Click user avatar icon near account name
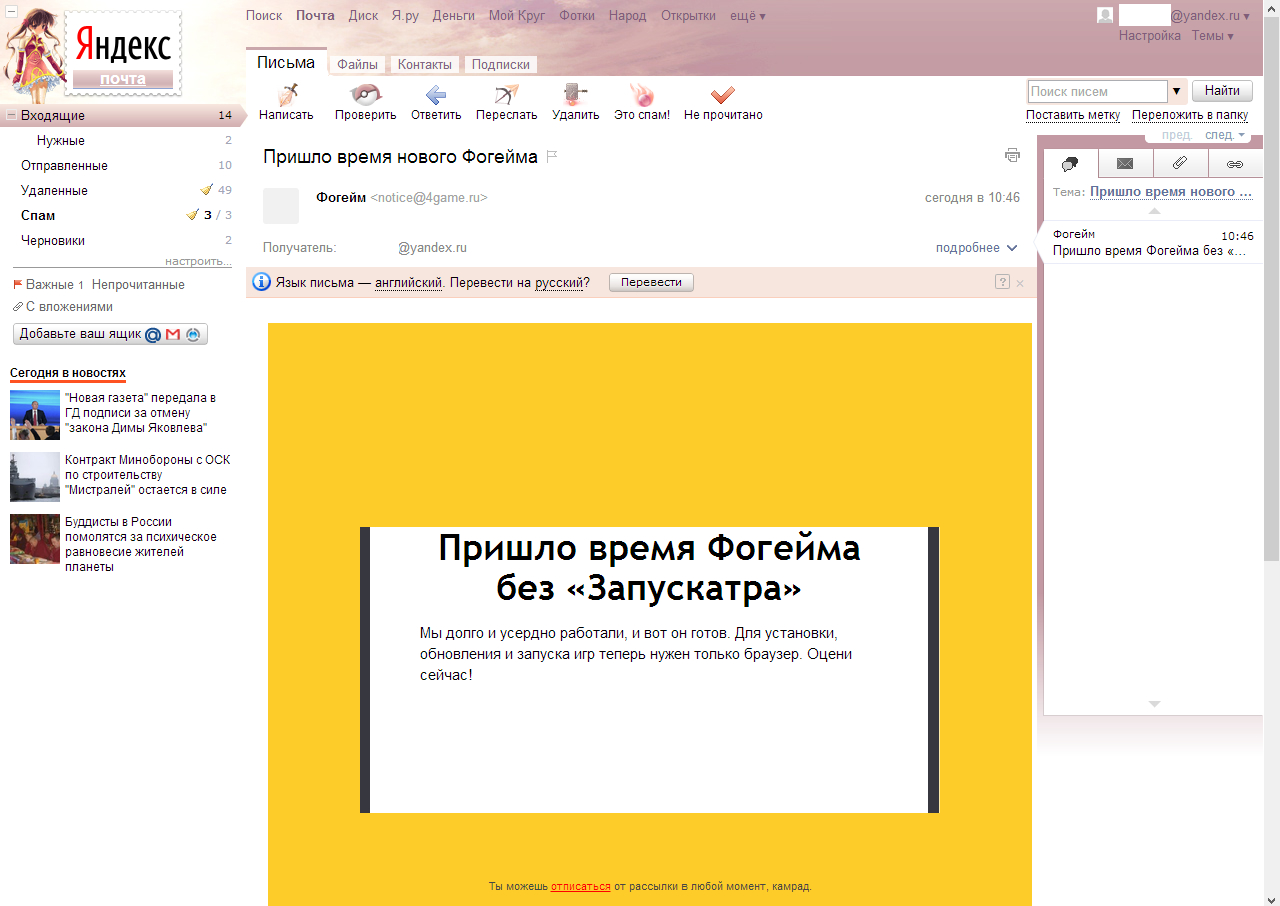1280x906 pixels. click(x=1105, y=15)
